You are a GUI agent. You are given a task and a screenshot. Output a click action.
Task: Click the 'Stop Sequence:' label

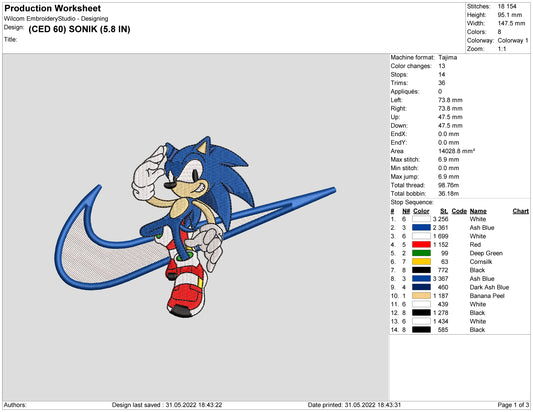[412, 202]
